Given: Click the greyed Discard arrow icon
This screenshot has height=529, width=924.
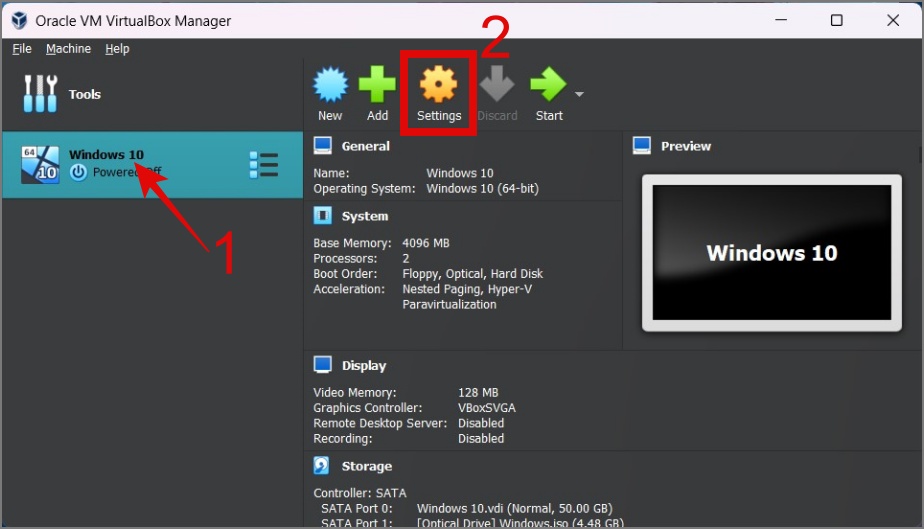Looking at the screenshot, I should (x=497, y=83).
